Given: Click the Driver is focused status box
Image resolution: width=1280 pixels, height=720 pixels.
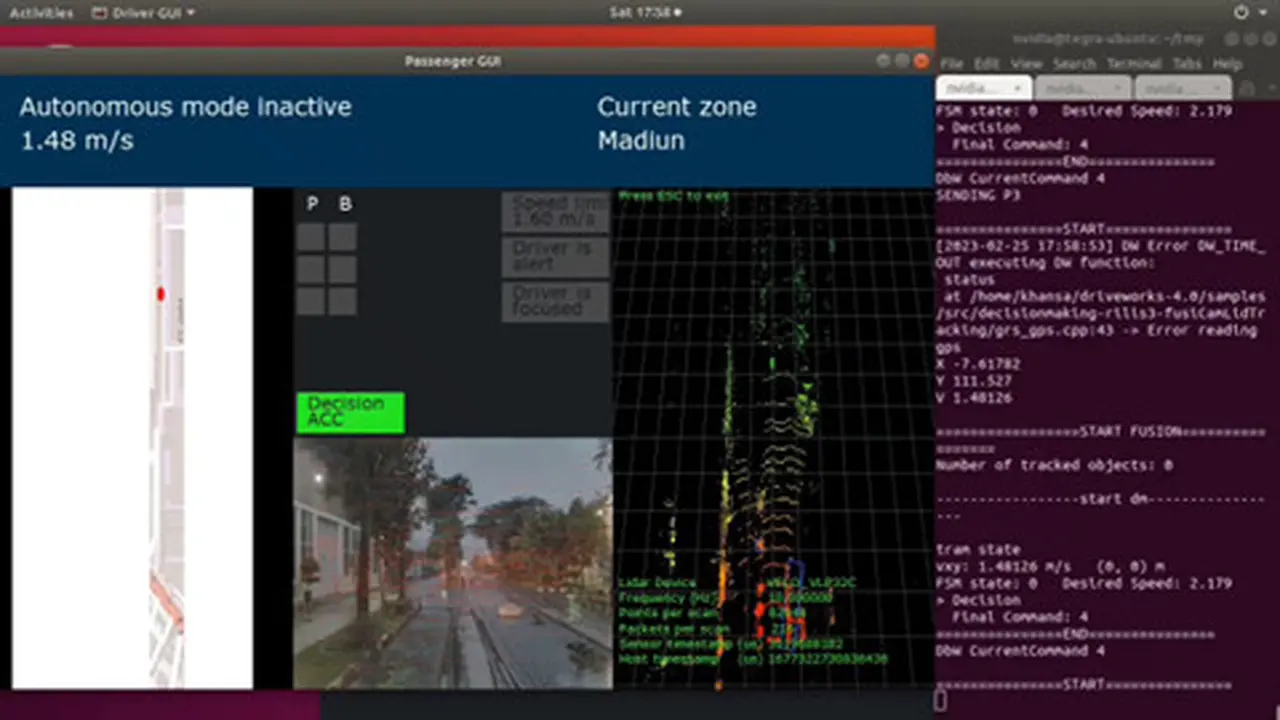Looking at the screenshot, I should tap(555, 301).
